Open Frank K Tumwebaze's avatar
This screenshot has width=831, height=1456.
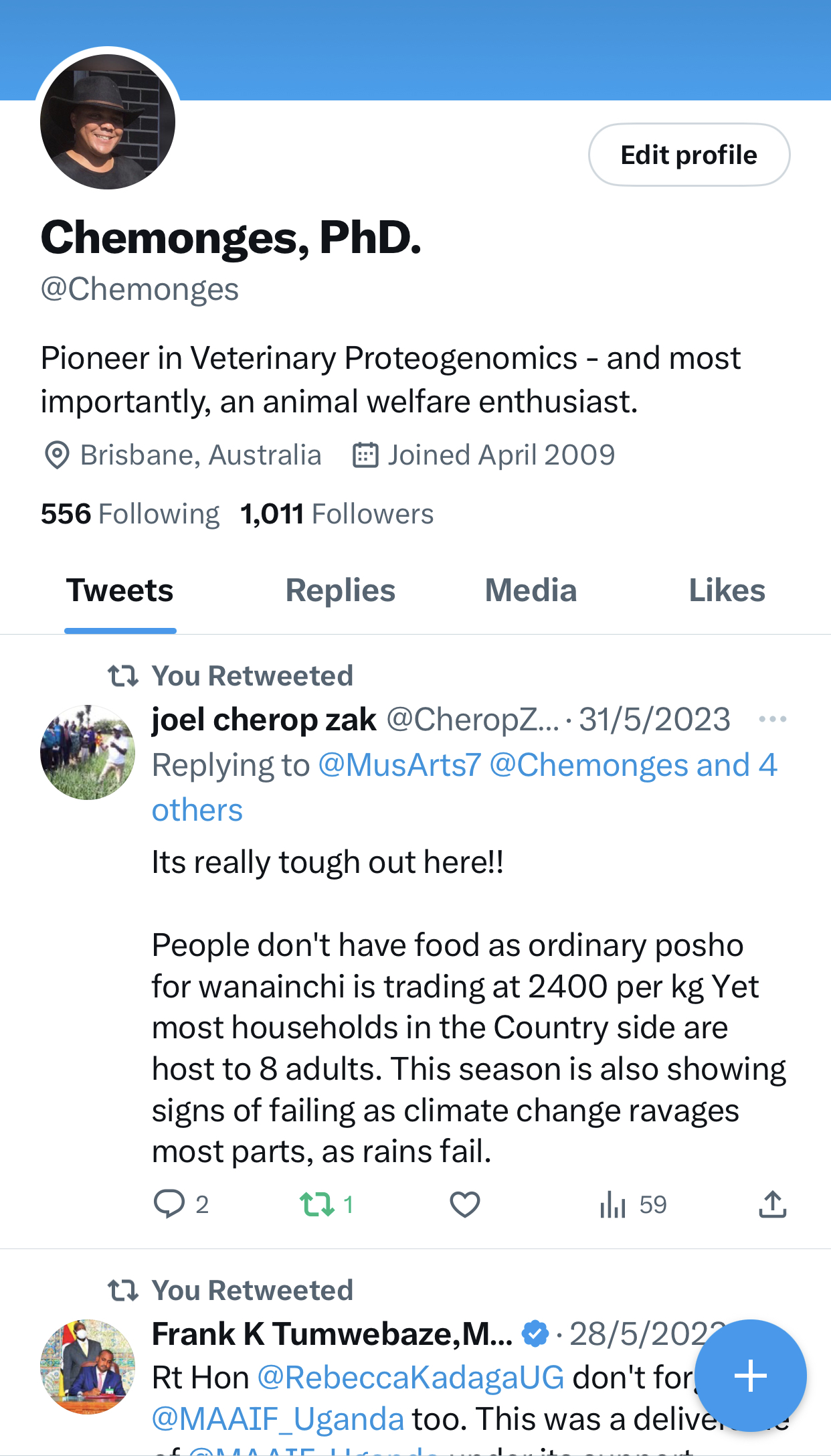88,1366
